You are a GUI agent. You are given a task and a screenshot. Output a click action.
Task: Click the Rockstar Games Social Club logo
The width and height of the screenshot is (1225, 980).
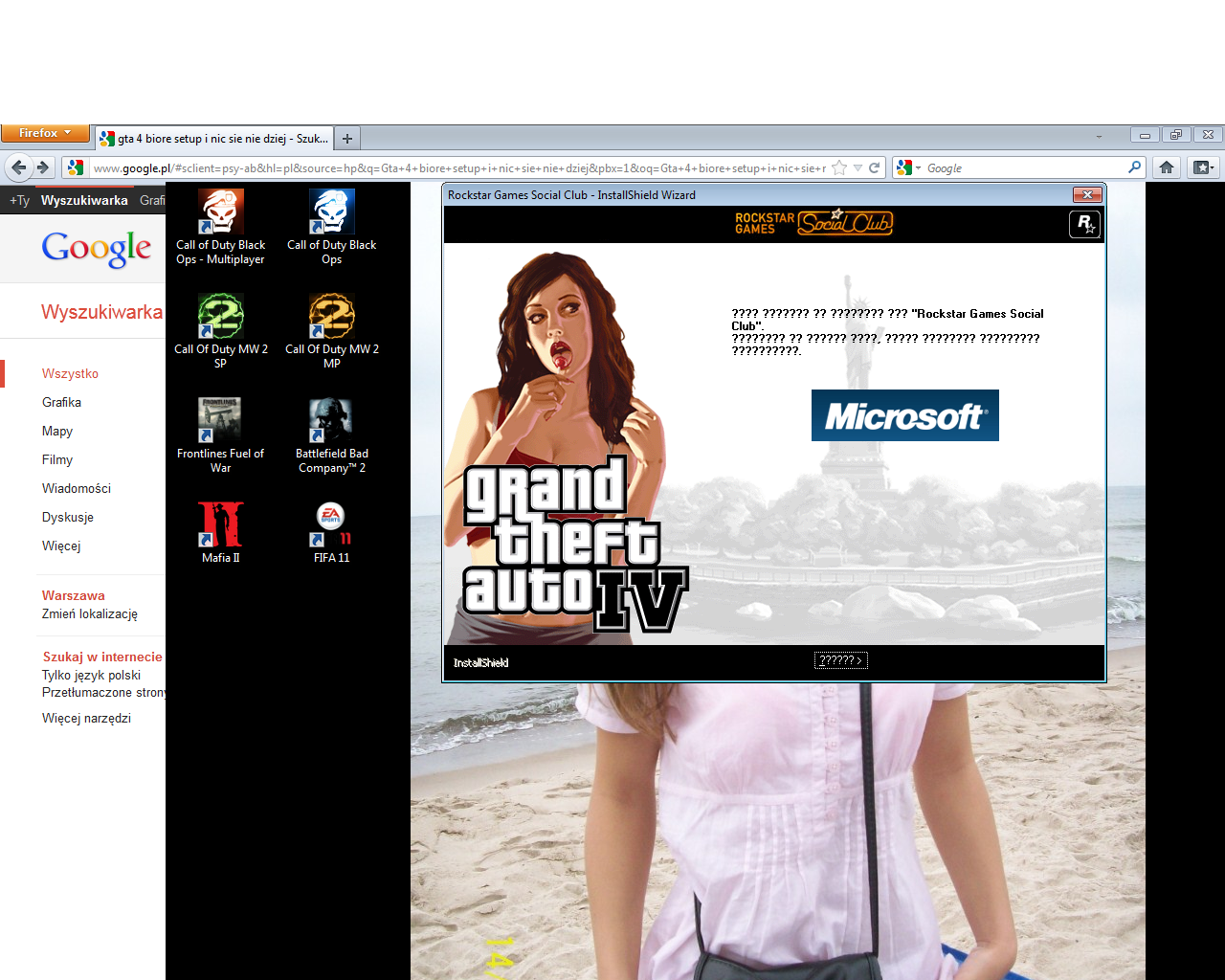tap(813, 223)
